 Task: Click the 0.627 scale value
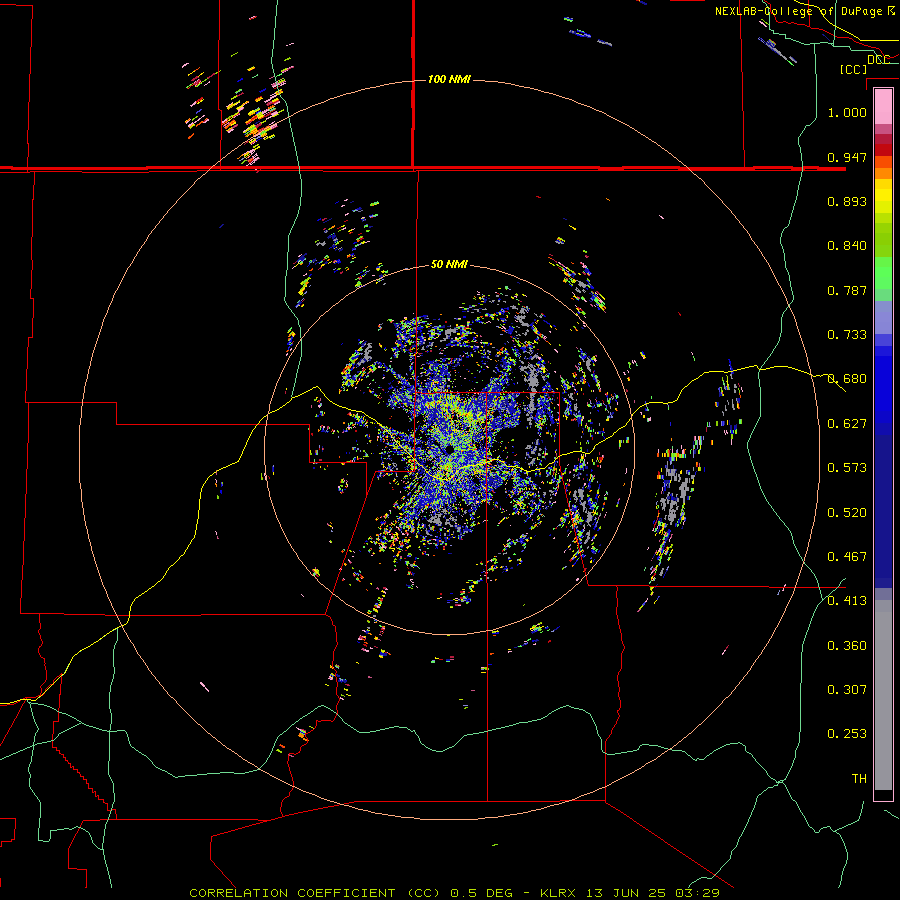(847, 424)
